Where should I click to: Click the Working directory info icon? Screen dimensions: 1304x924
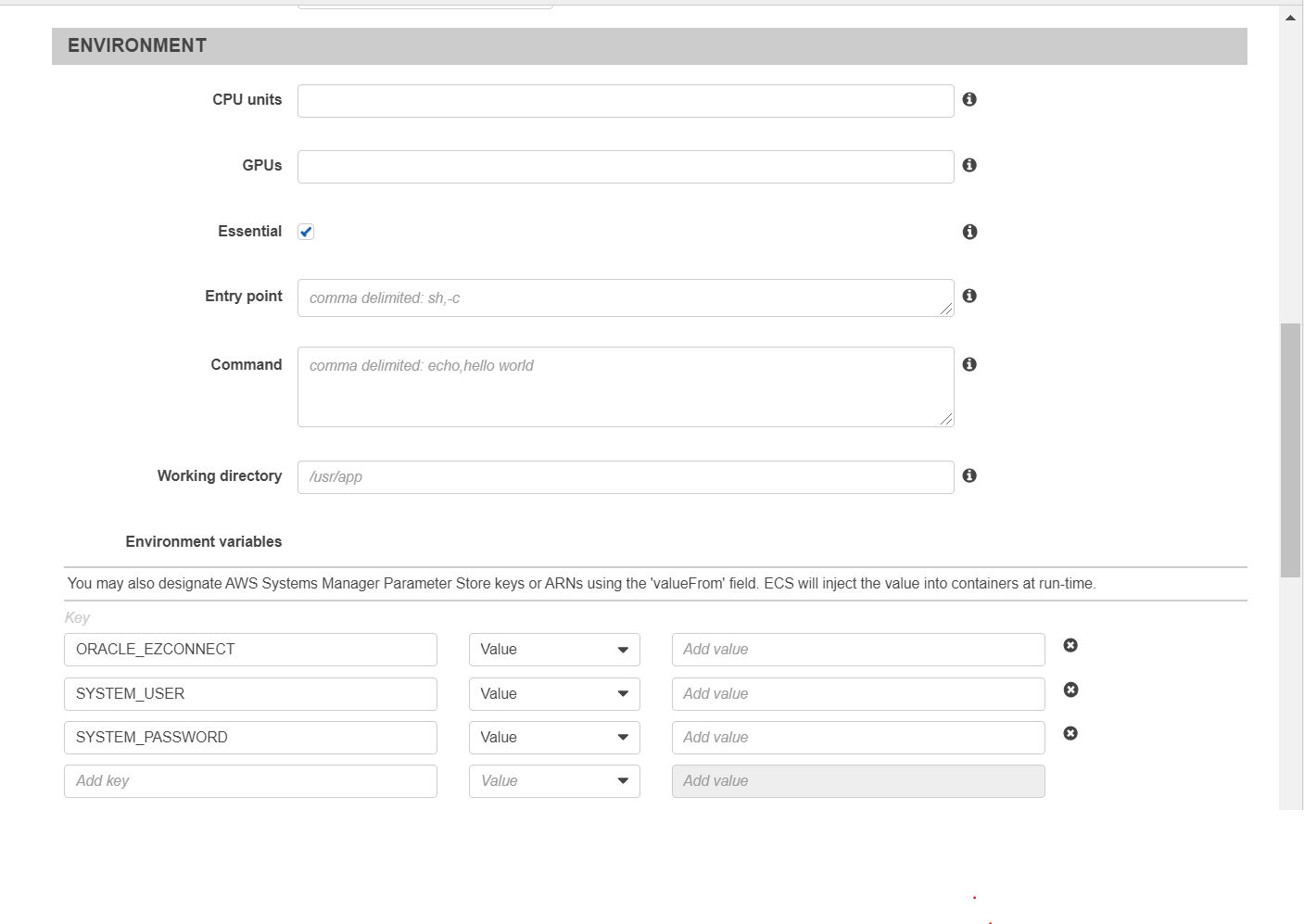point(969,475)
